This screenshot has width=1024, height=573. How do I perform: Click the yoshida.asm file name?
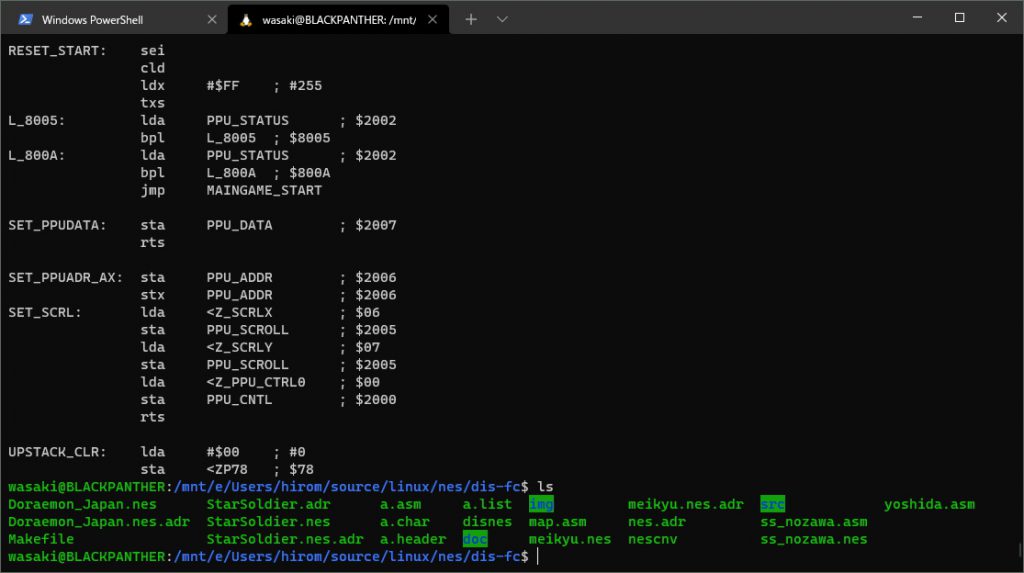(x=929, y=504)
